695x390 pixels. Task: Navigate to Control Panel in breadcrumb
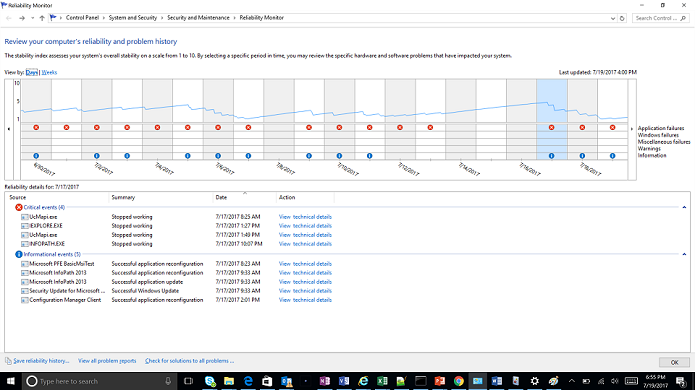point(82,18)
